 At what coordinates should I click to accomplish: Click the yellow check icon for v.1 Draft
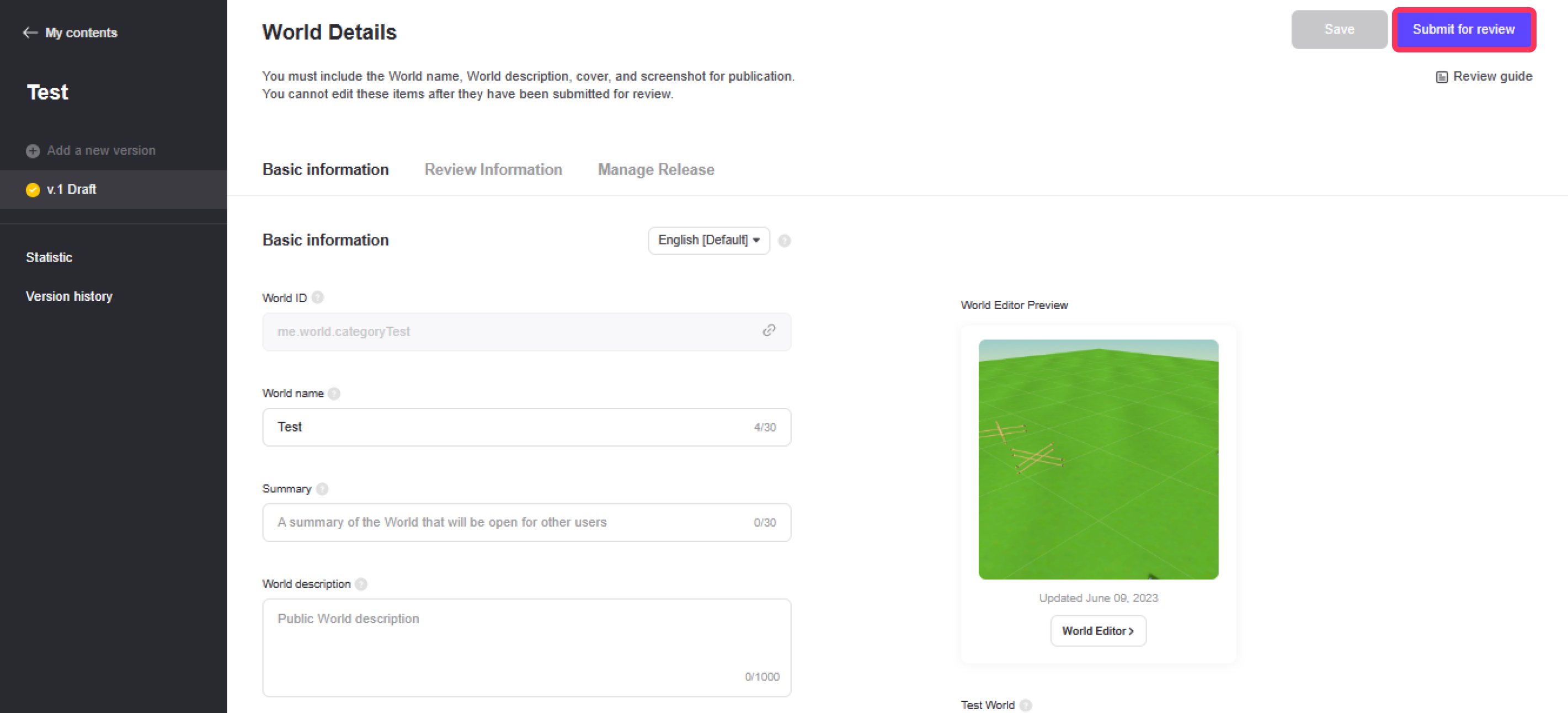tap(33, 190)
